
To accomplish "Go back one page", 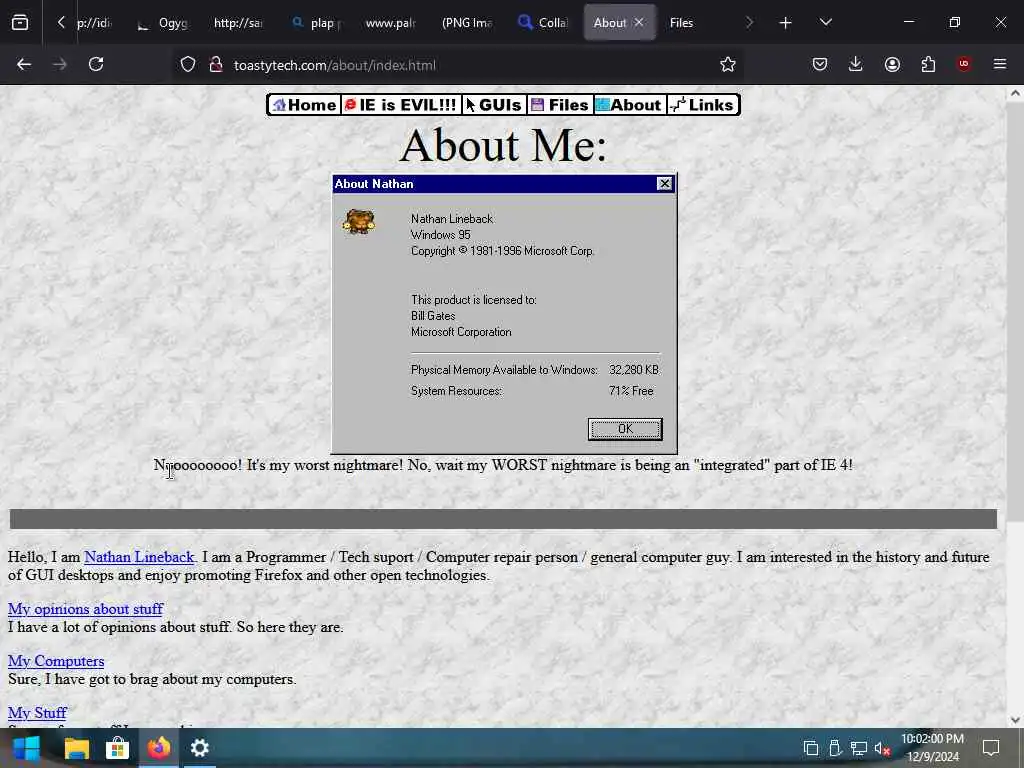I will coord(24,65).
